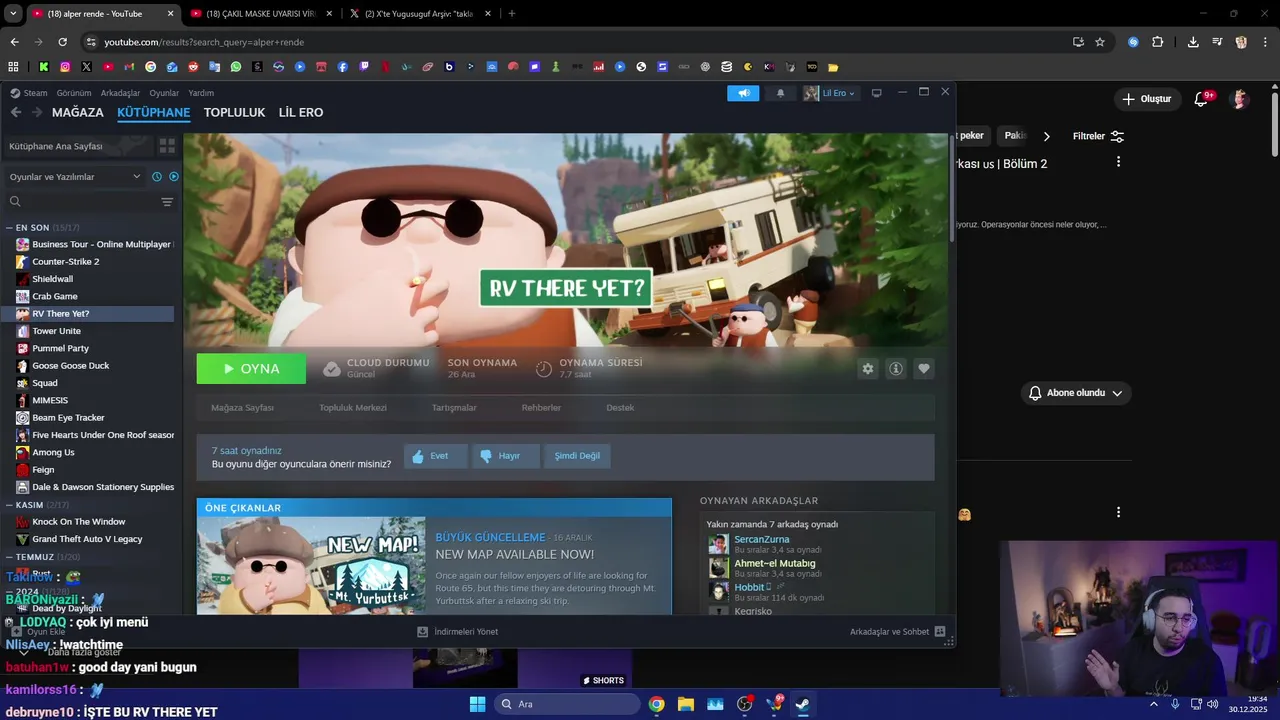1280x720 pixels.
Task: Click the library grid view icon
Action: pos(167,146)
